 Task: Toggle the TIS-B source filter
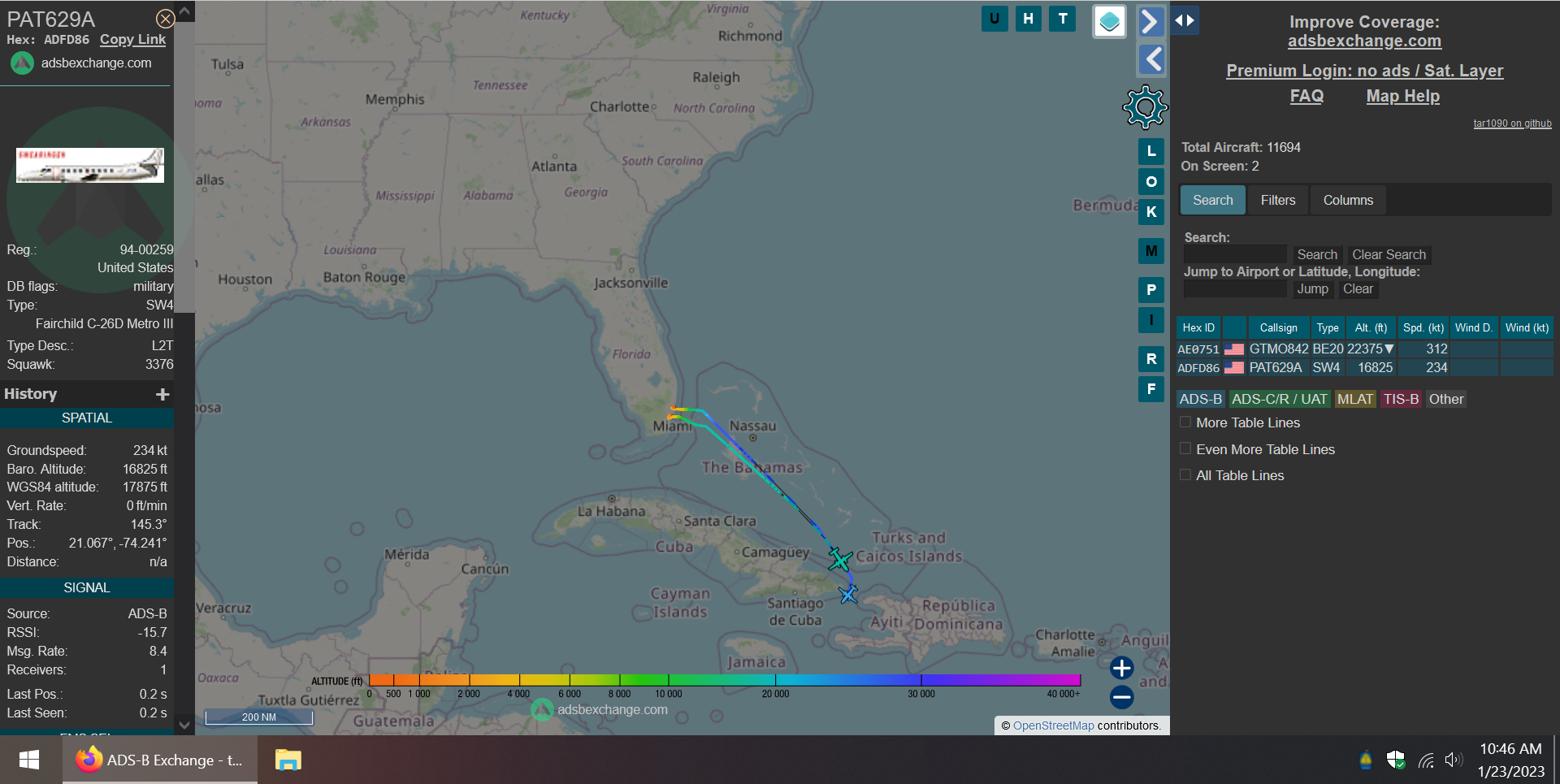point(1402,399)
